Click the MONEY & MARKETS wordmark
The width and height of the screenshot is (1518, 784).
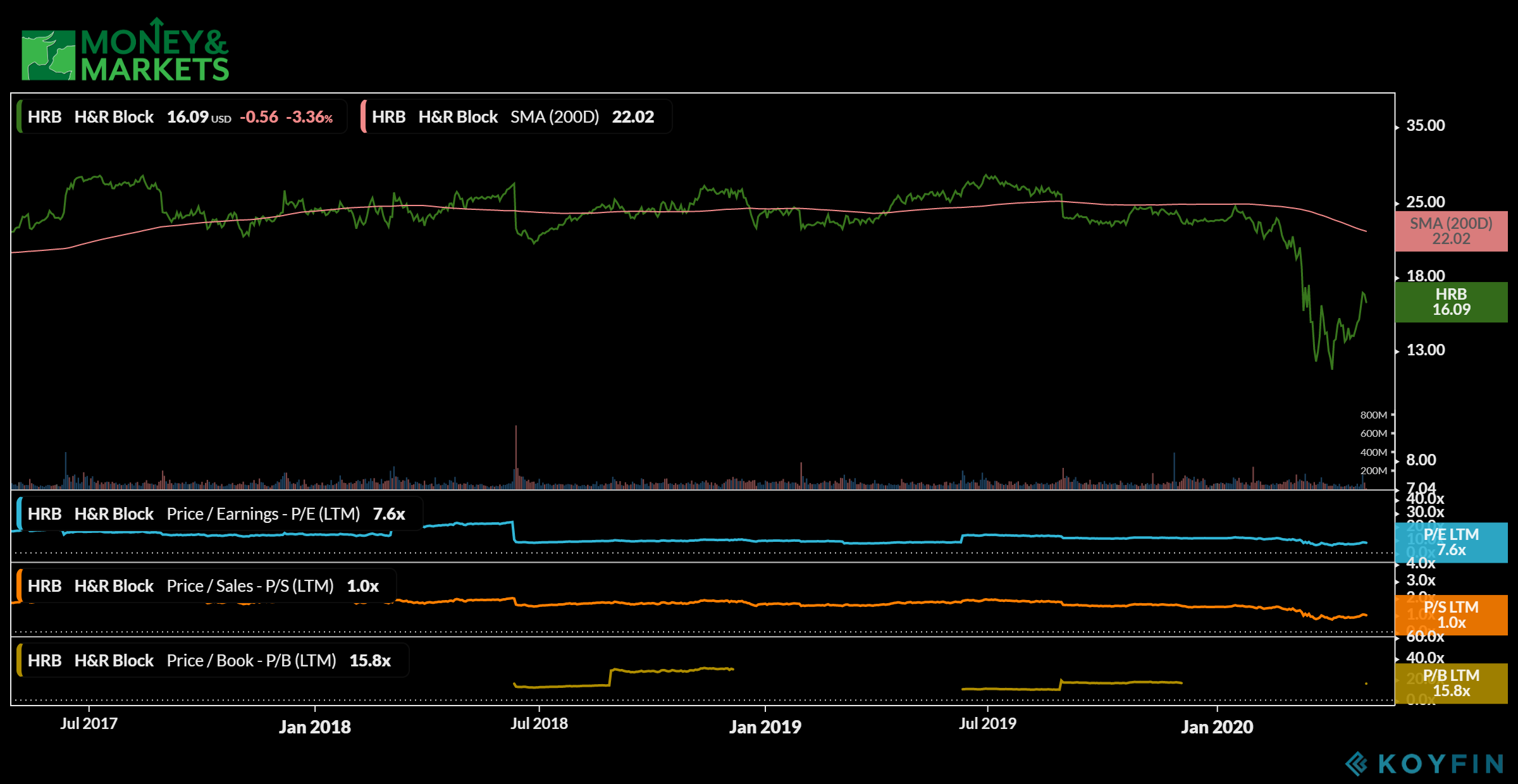click(x=155, y=50)
